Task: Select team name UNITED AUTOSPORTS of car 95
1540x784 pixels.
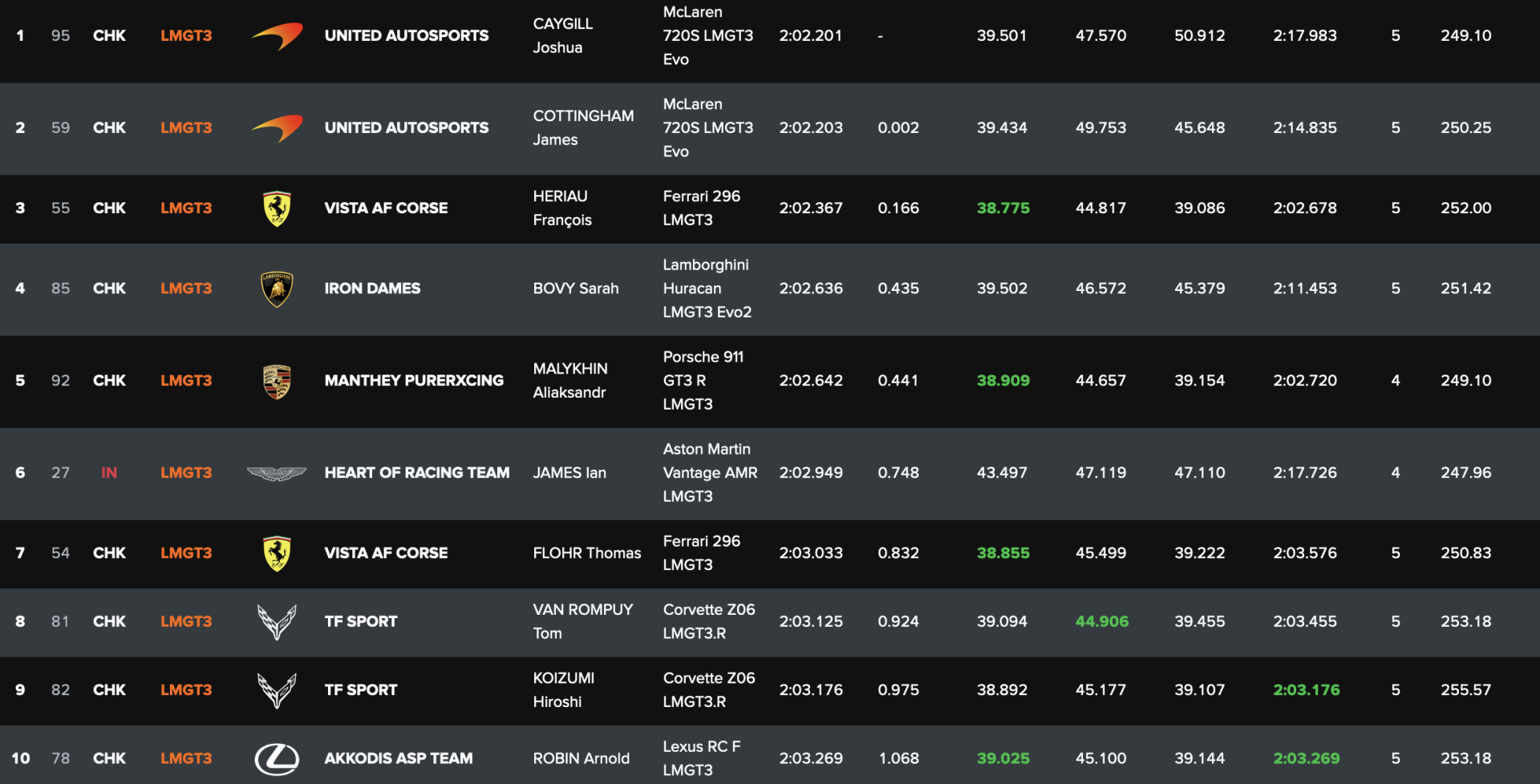Action: click(x=407, y=36)
